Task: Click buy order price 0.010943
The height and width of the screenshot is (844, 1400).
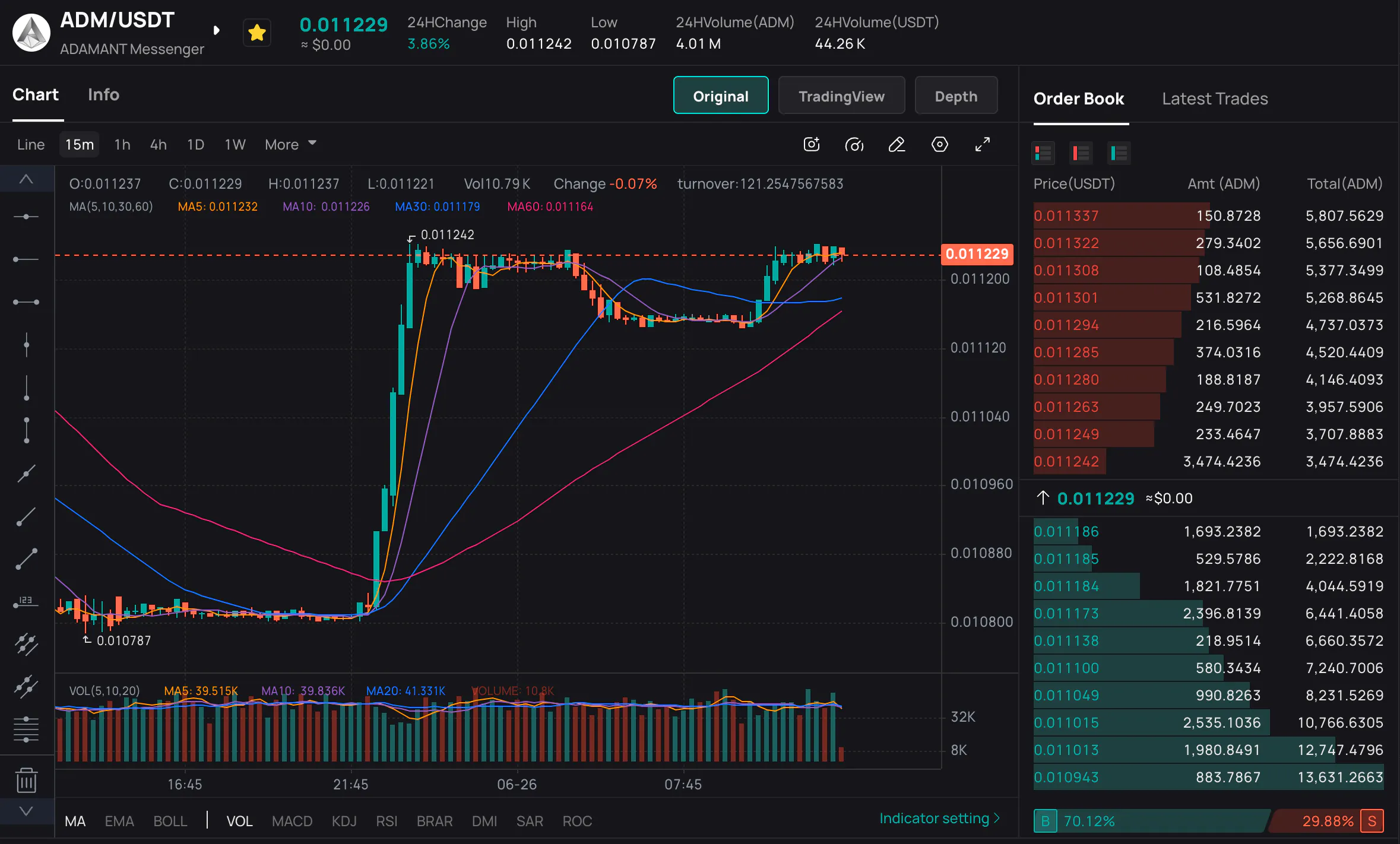Action: (1066, 777)
